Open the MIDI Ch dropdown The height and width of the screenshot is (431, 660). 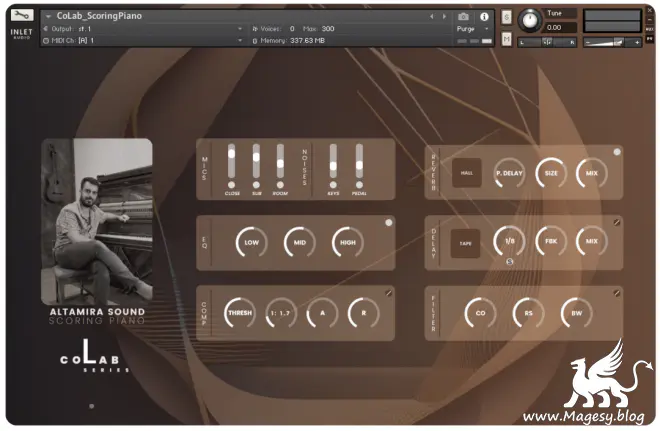coord(143,40)
